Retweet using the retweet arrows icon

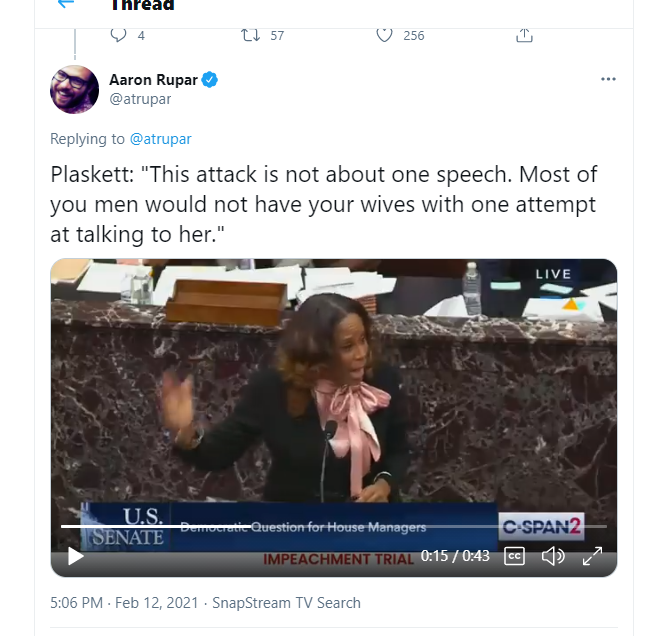[x=250, y=35]
